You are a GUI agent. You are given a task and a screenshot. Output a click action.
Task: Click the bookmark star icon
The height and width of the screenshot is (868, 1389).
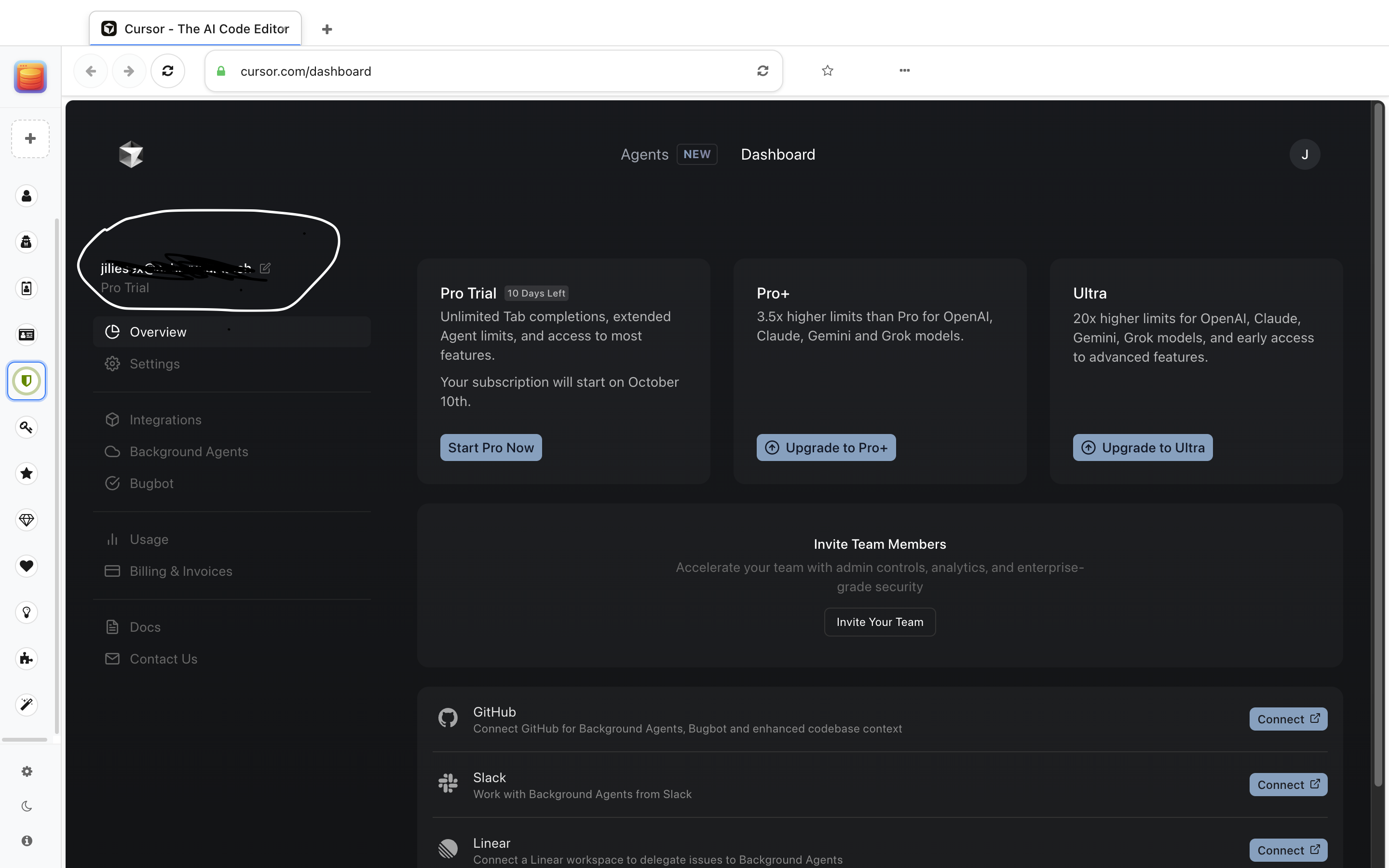827,70
